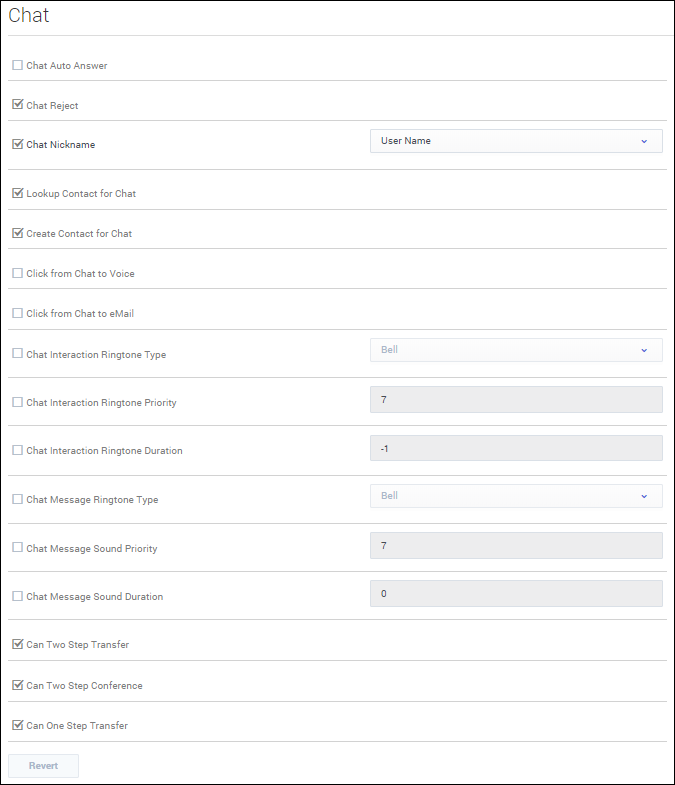
Task: Click the Chat Interaction Ringtone Priority field
Action: (515, 400)
